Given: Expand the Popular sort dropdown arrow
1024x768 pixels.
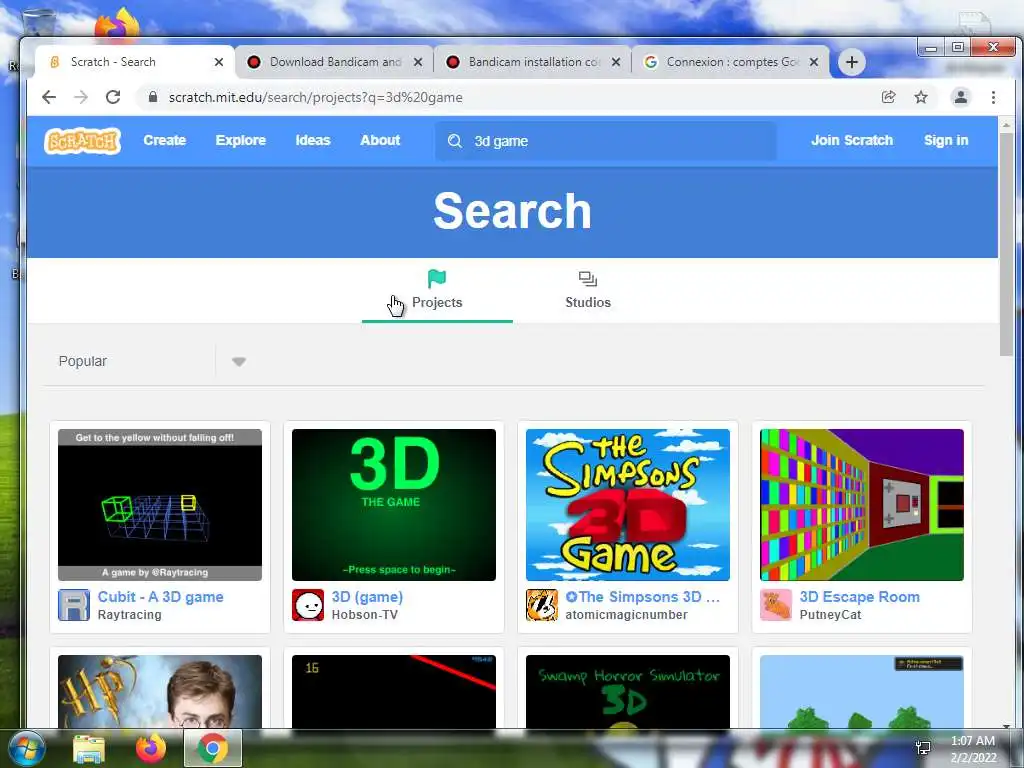Looking at the screenshot, I should 239,362.
